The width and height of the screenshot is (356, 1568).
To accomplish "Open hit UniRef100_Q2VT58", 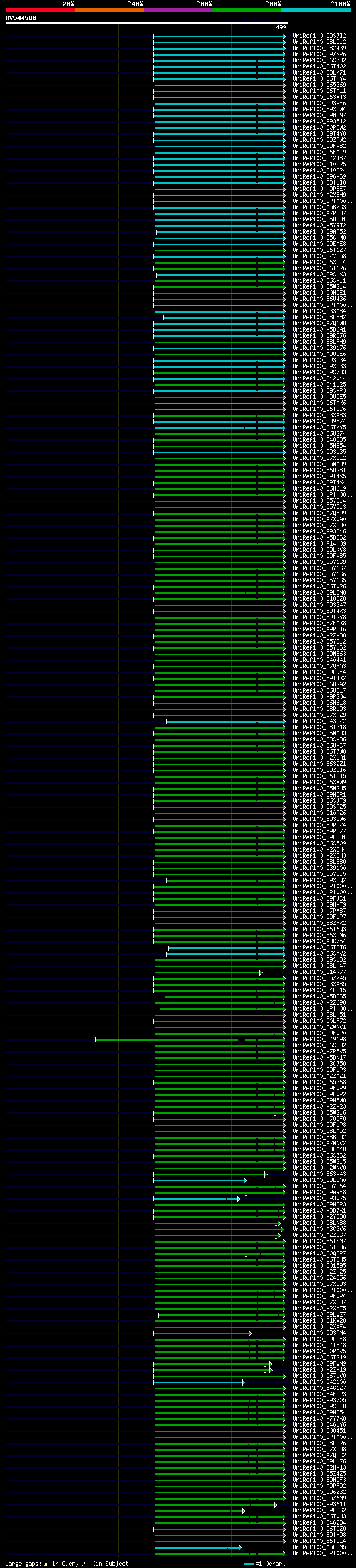I will 319,256.
